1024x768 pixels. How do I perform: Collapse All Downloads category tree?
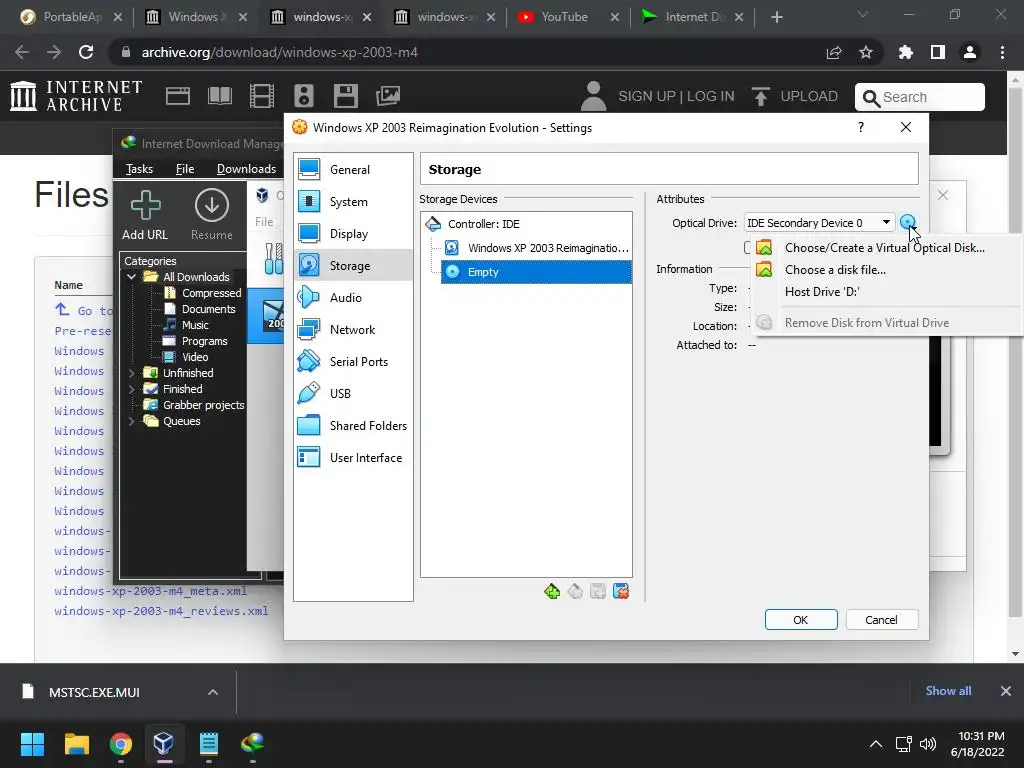click(x=131, y=277)
